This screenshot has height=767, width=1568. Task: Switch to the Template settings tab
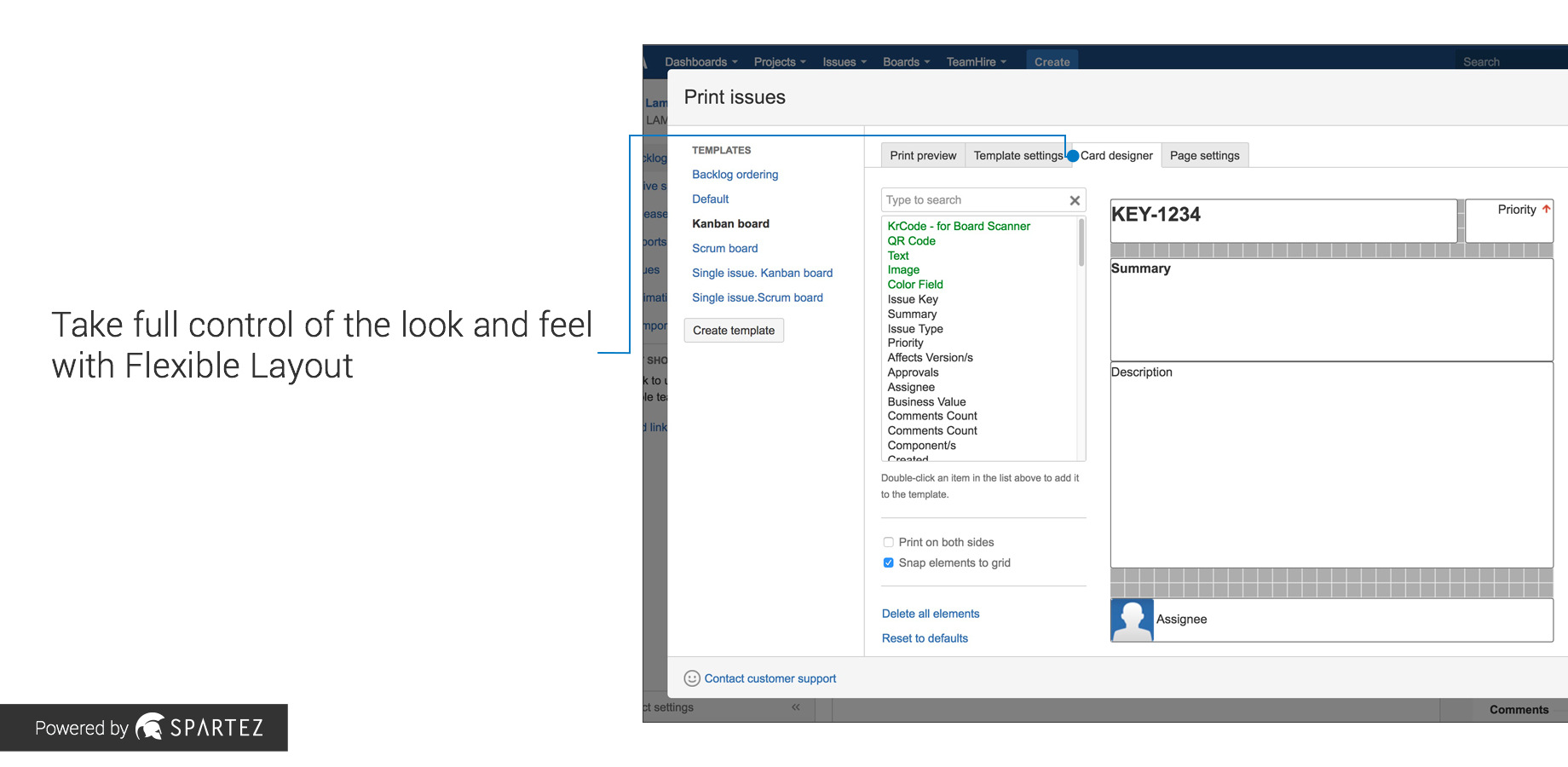tap(1017, 155)
